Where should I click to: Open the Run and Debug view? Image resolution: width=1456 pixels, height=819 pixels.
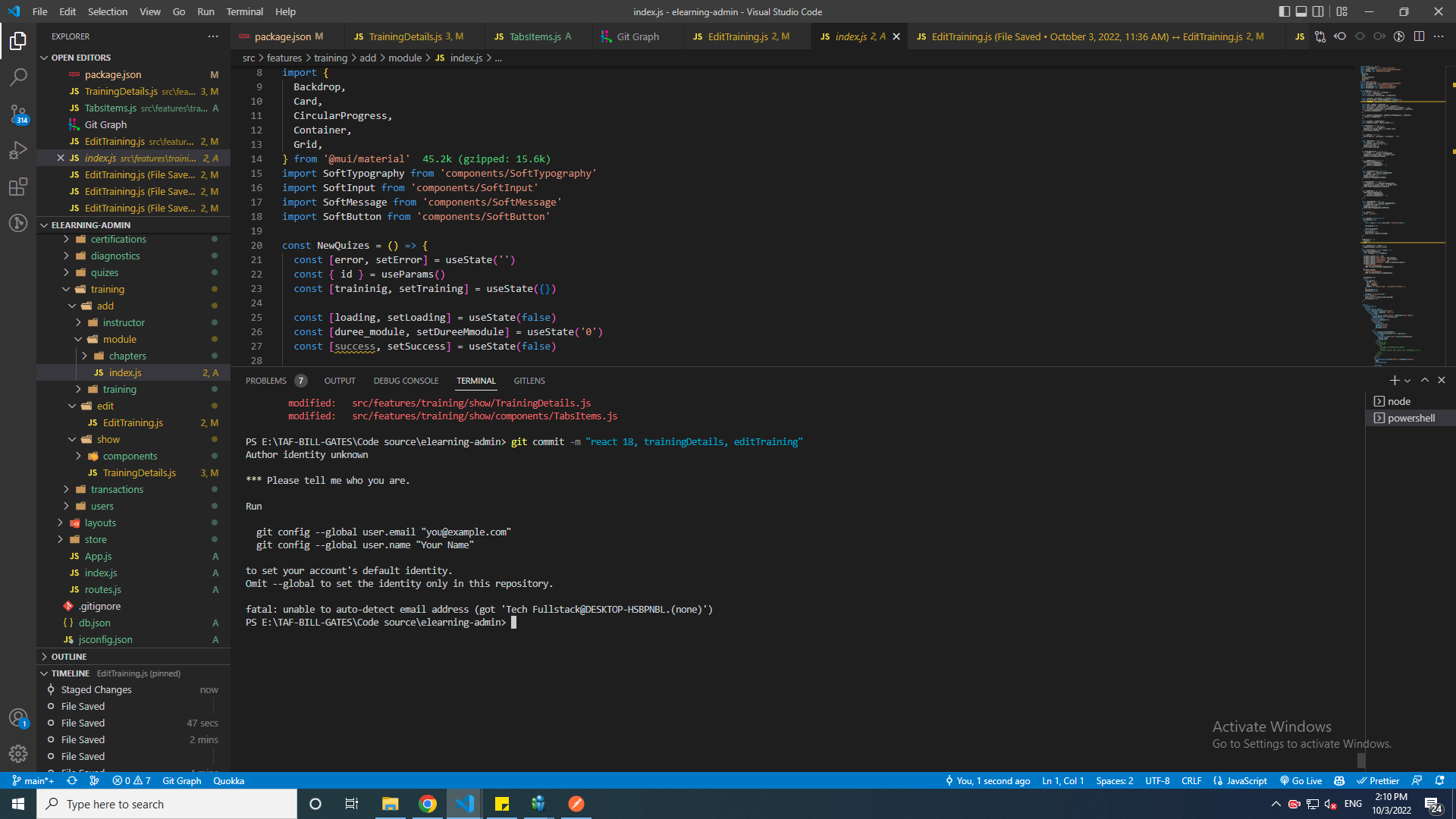point(18,150)
